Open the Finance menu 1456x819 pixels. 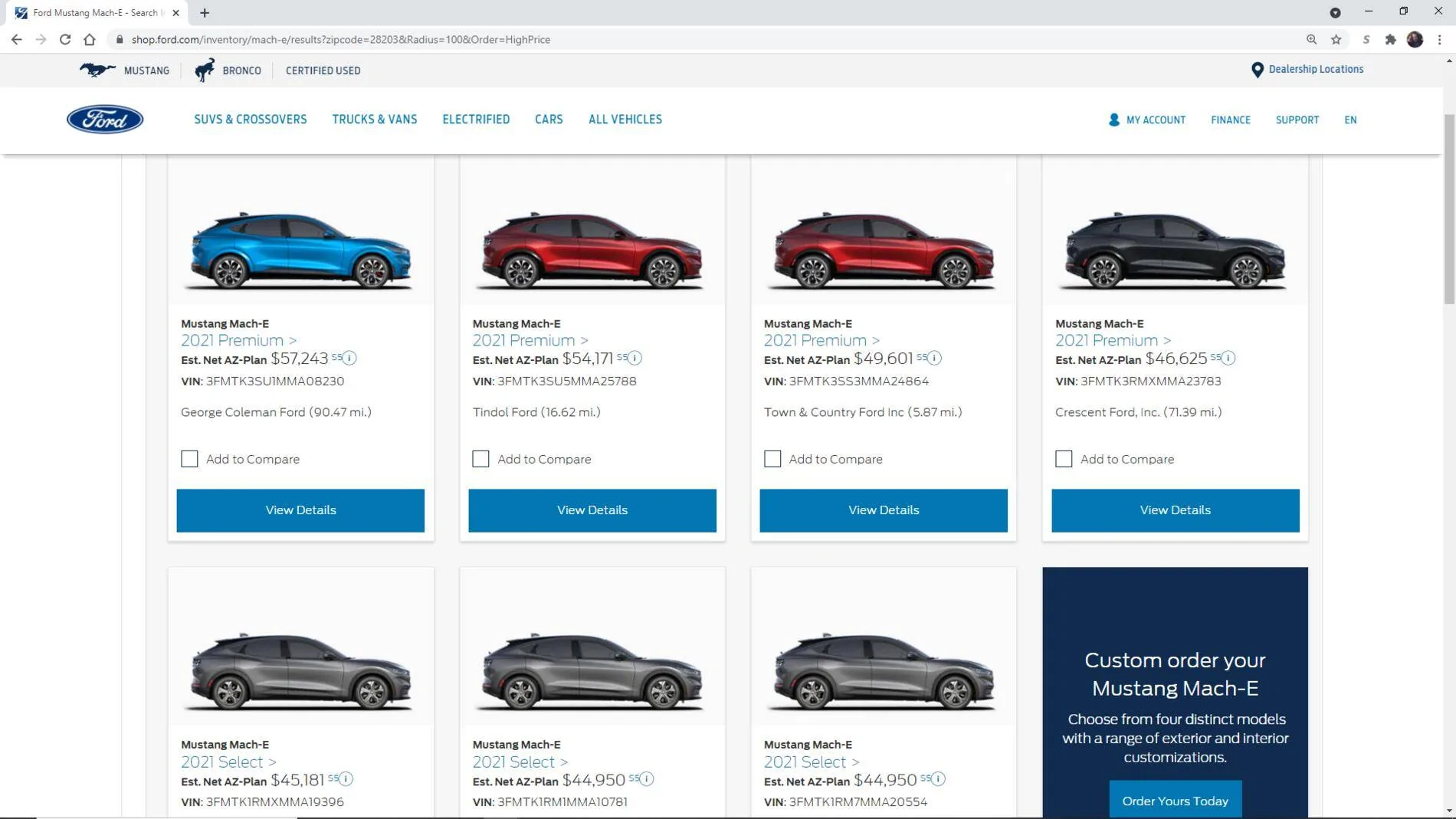click(1231, 120)
